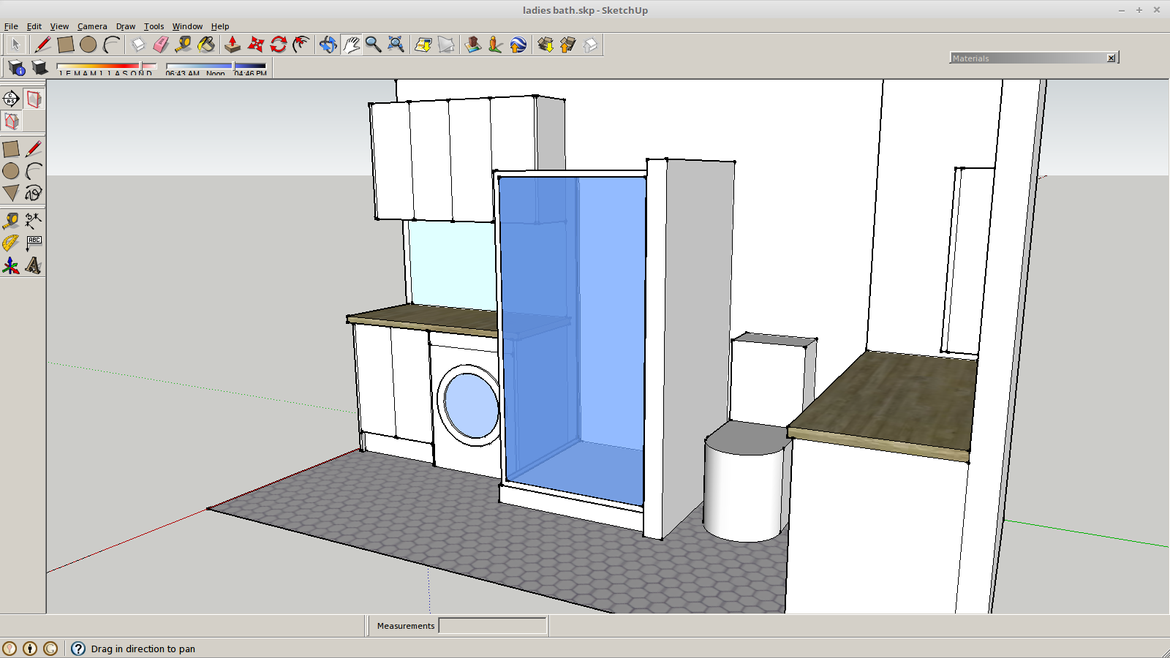Select the Protractor tool
The width and height of the screenshot is (1170, 658).
(11, 243)
